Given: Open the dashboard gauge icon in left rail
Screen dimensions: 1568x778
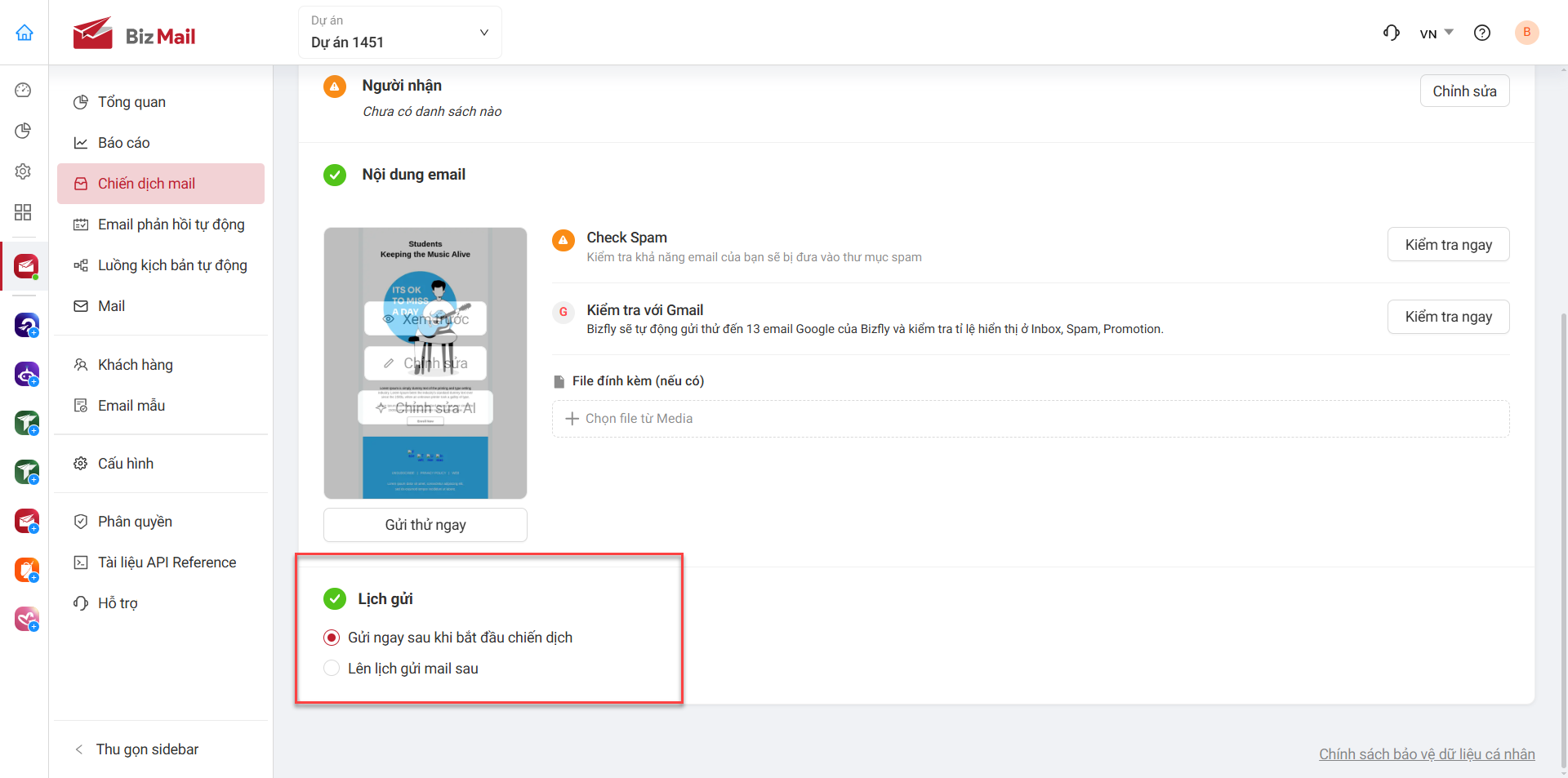Looking at the screenshot, I should pyautogui.click(x=23, y=90).
